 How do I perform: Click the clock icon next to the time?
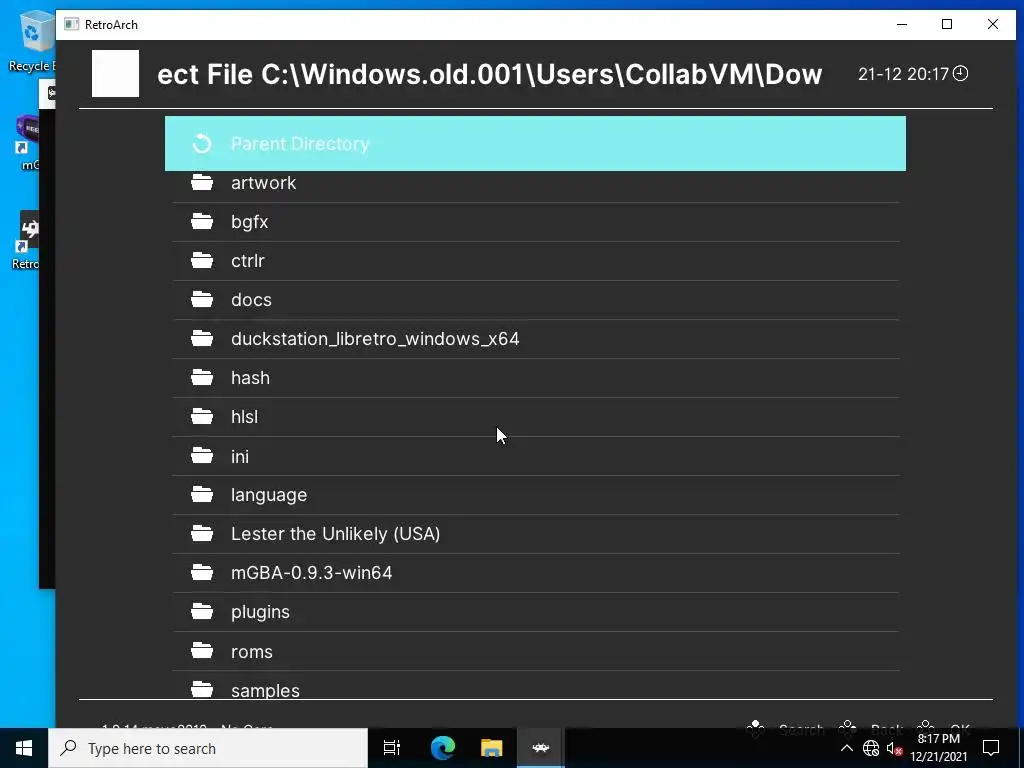pos(960,74)
